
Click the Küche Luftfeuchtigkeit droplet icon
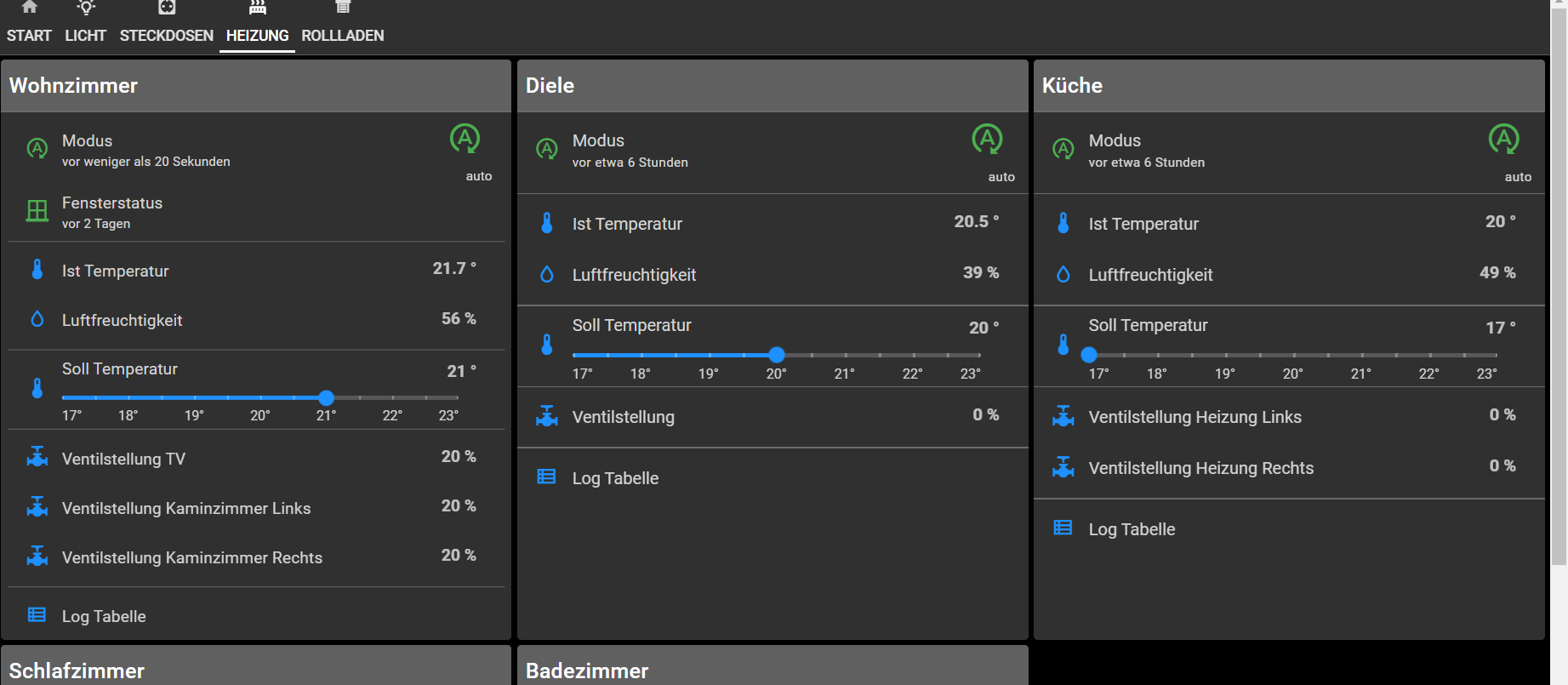pos(1063,274)
